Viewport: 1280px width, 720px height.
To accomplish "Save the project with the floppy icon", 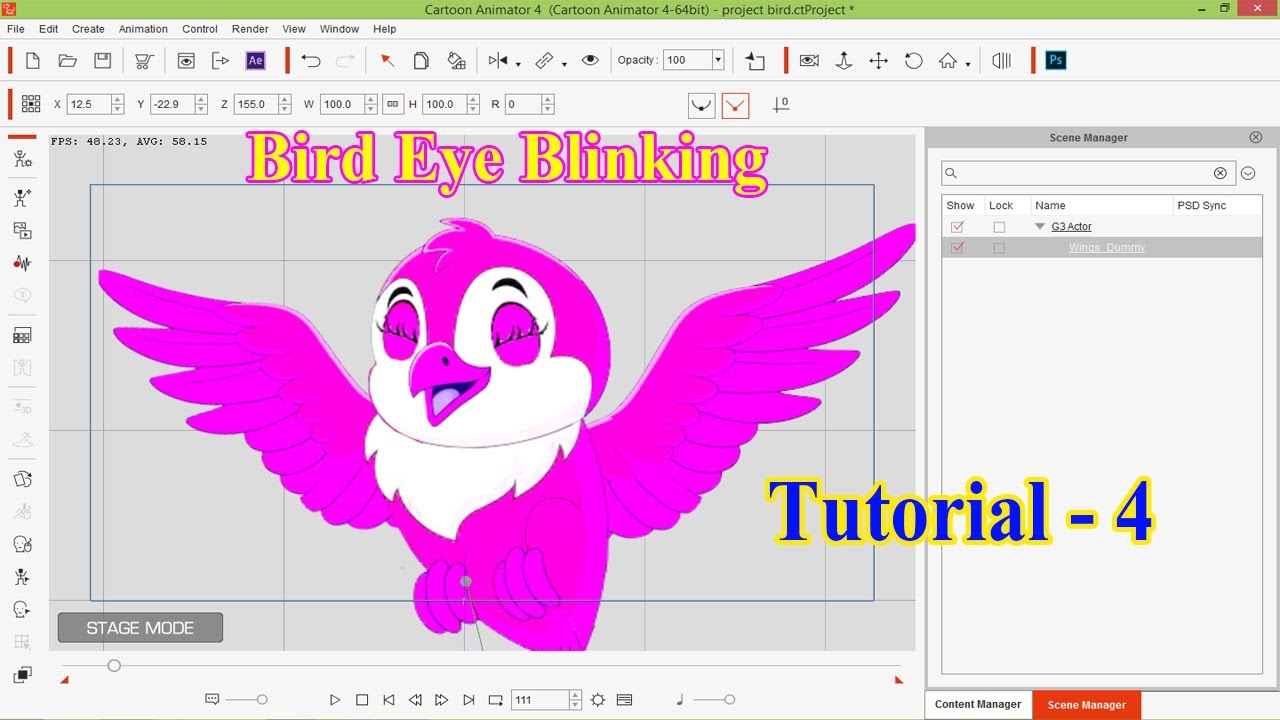I will point(102,61).
